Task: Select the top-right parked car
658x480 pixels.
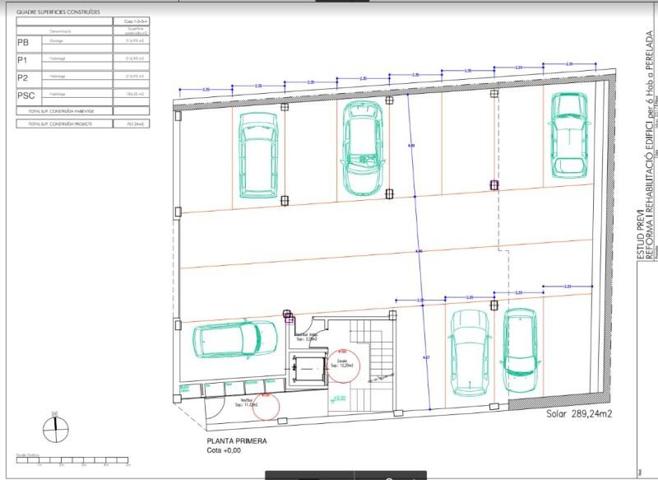Action: click(x=567, y=134)
